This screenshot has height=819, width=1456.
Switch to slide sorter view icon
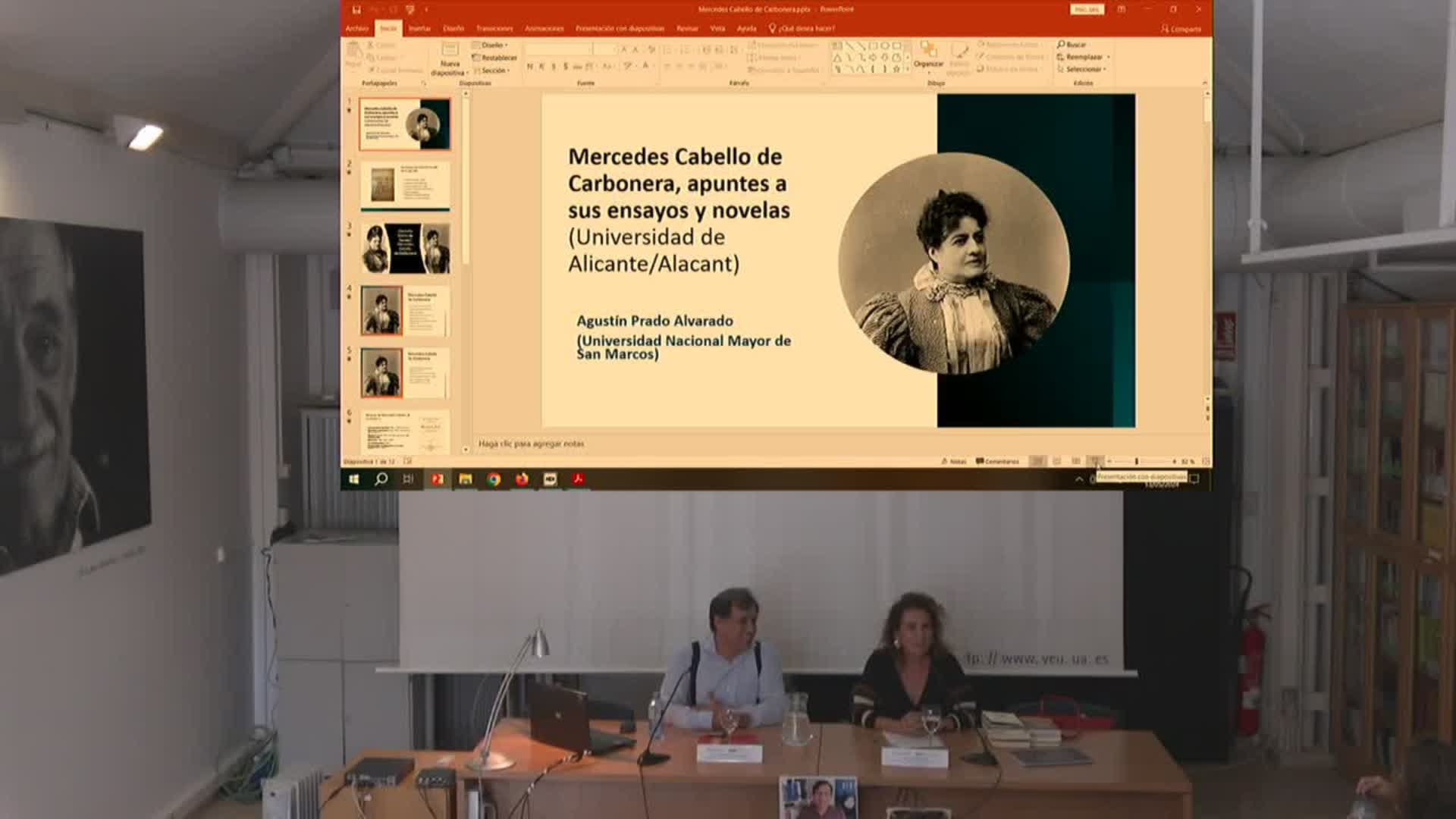click(1056, 461)
